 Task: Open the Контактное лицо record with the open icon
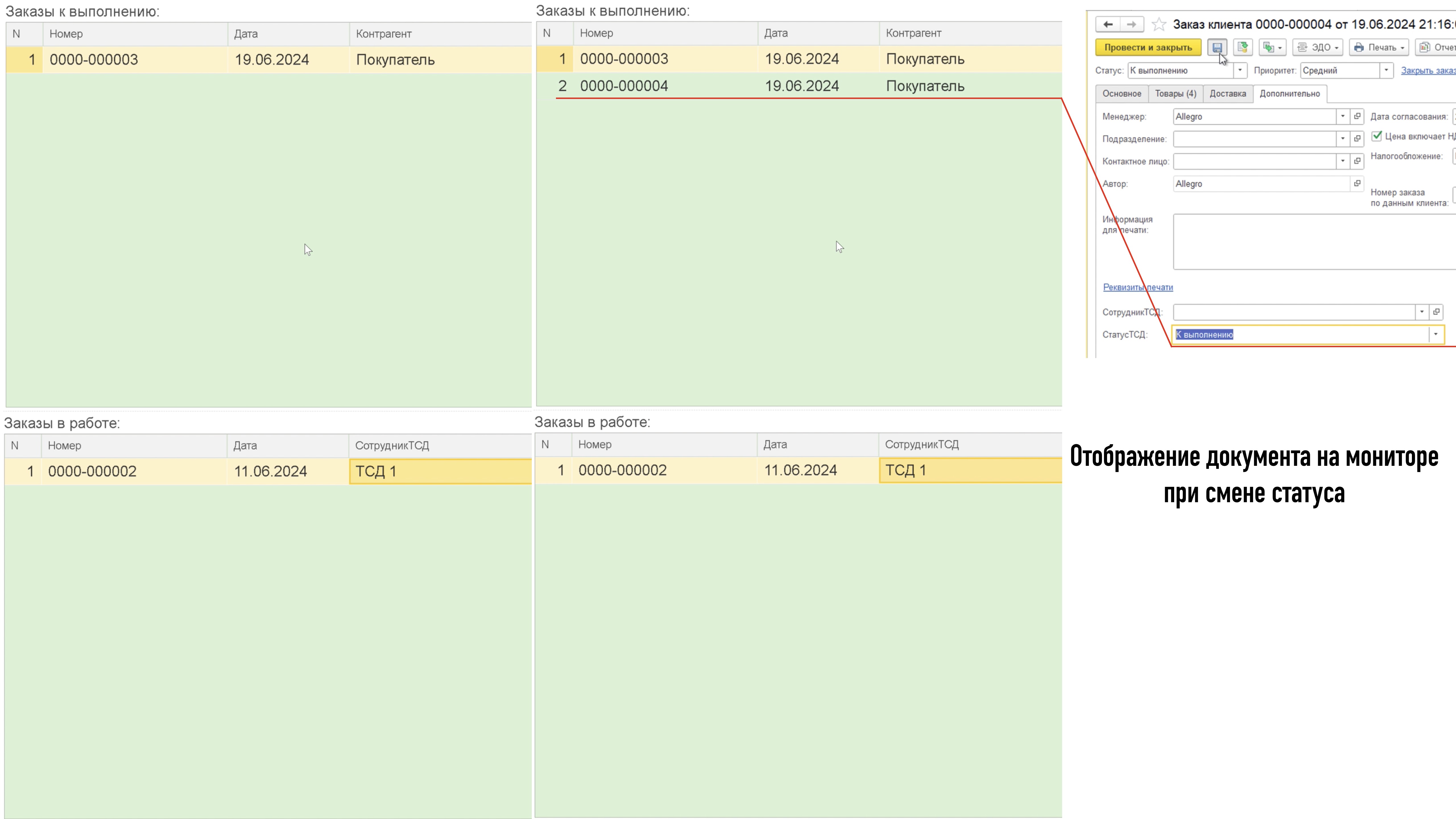(1357, 161)
